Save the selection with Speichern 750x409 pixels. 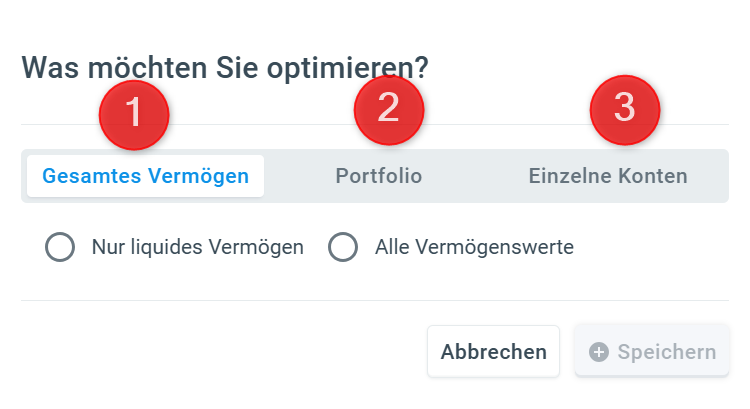tap(652, 352)
